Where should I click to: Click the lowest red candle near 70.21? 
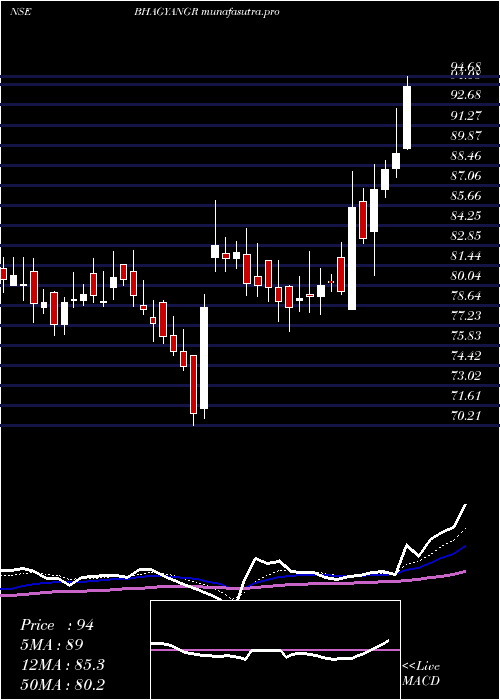(193, 384)
